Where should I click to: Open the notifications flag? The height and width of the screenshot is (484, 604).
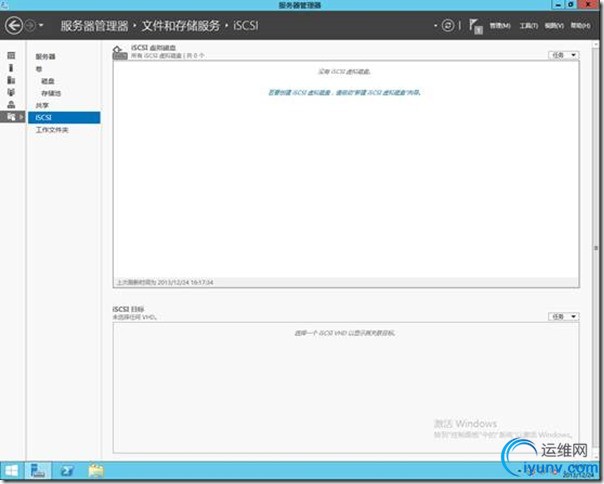pos(475,26)
